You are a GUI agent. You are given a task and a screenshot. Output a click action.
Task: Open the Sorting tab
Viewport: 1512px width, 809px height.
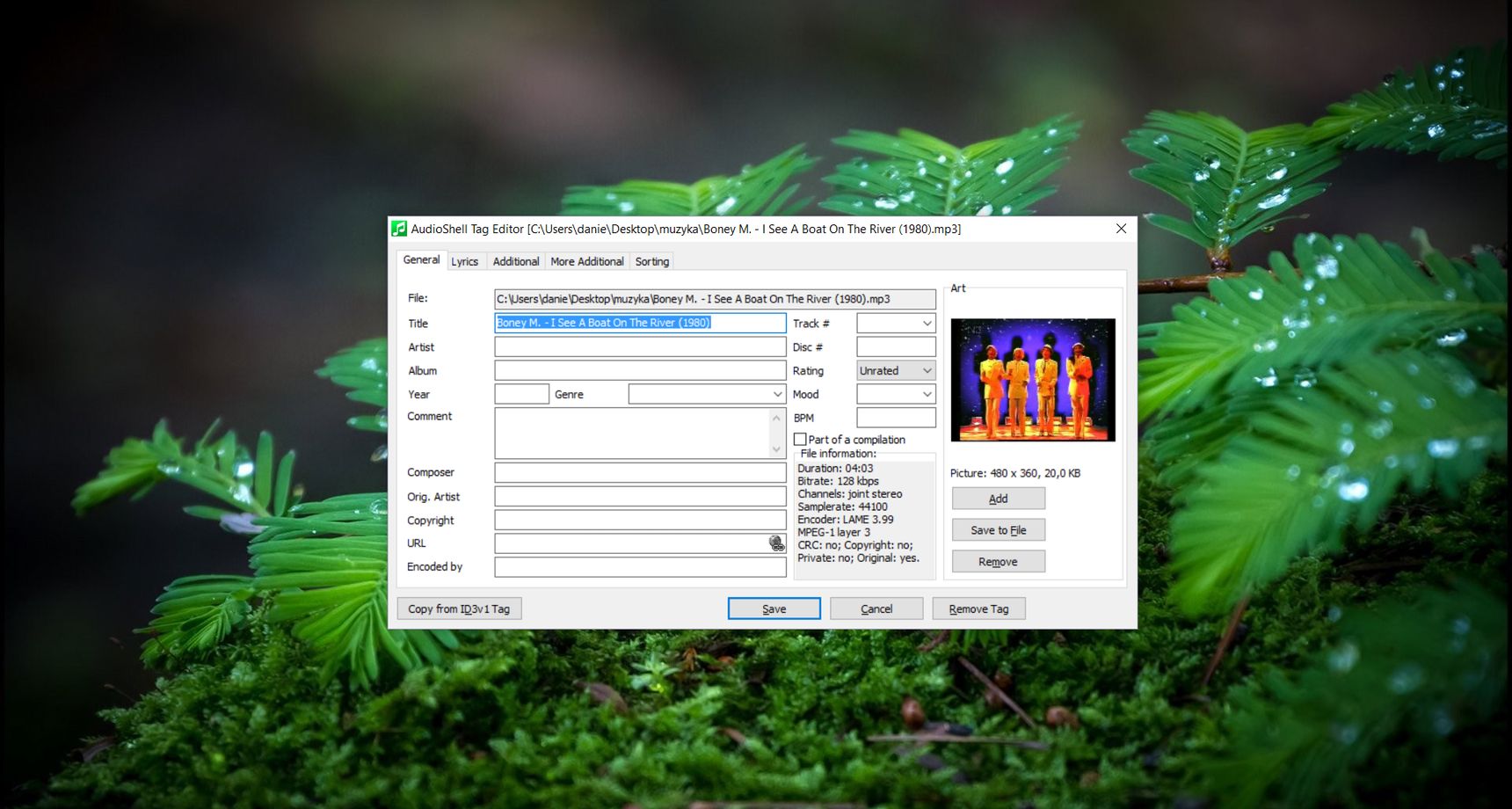[x=652, y=261]
